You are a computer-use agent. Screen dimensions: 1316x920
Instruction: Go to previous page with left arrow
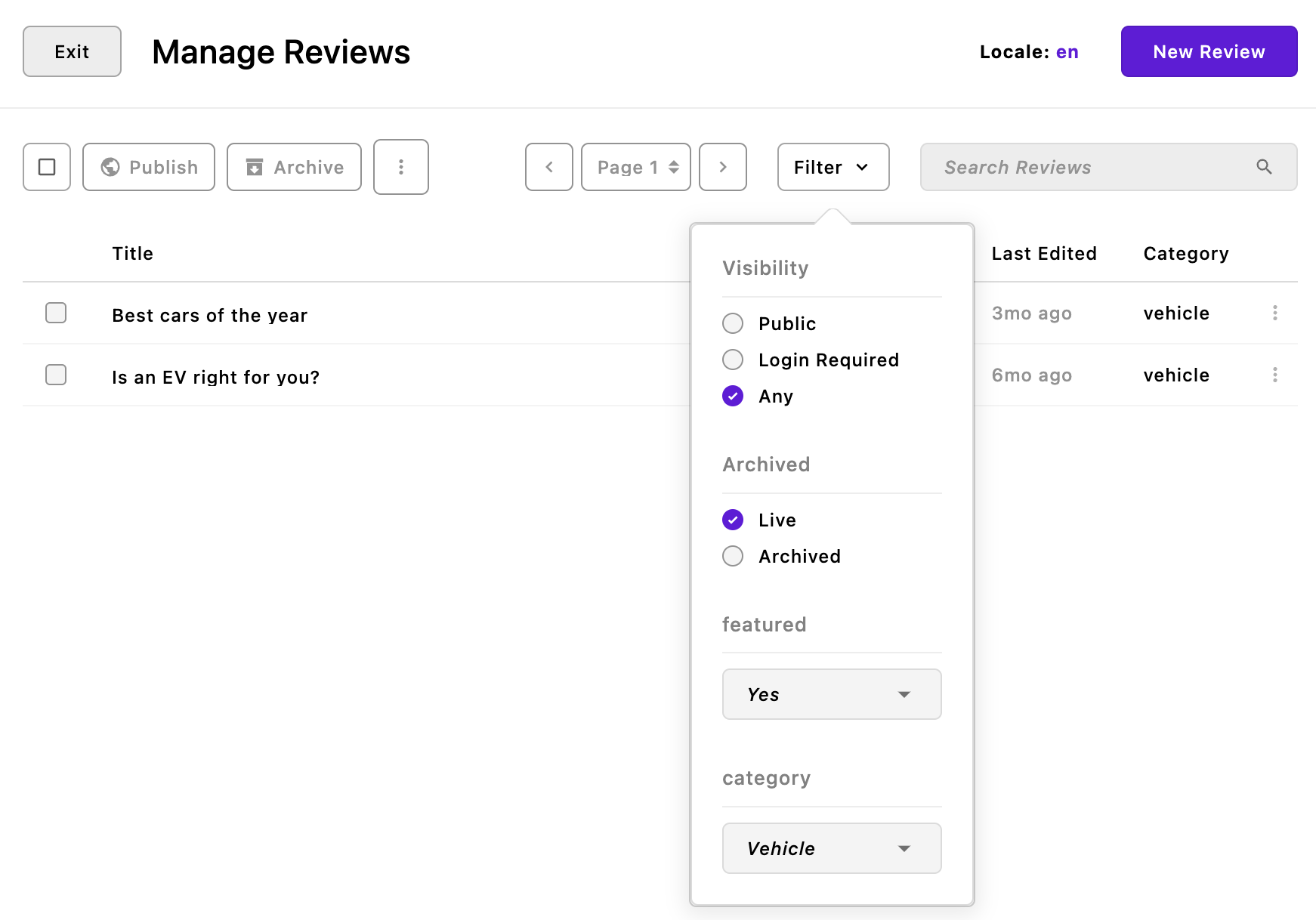tap(548, 167)
